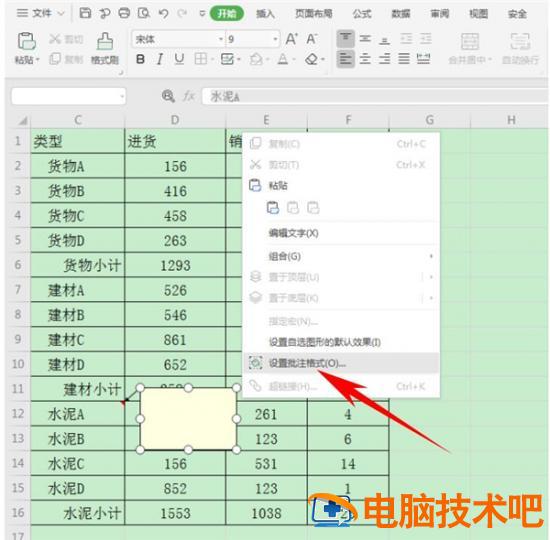Toggle bold formatting

140,59
